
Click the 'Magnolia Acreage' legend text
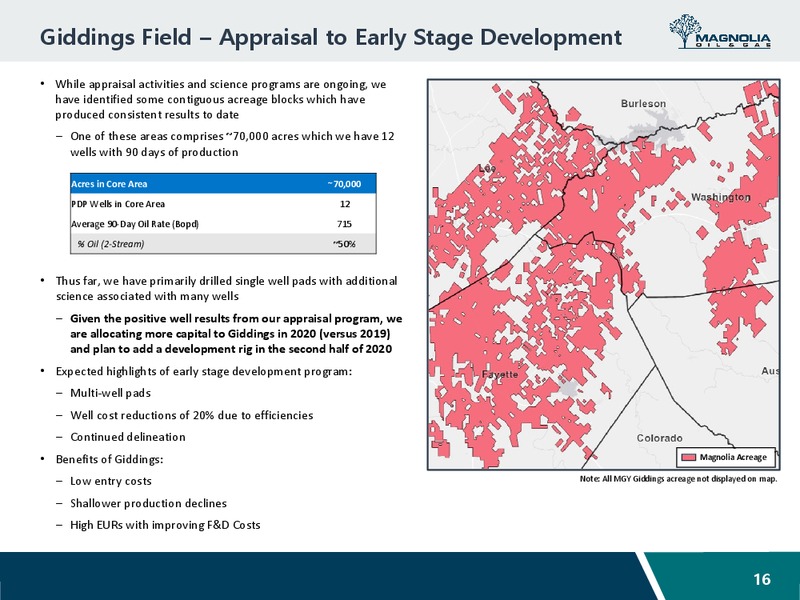733,457
